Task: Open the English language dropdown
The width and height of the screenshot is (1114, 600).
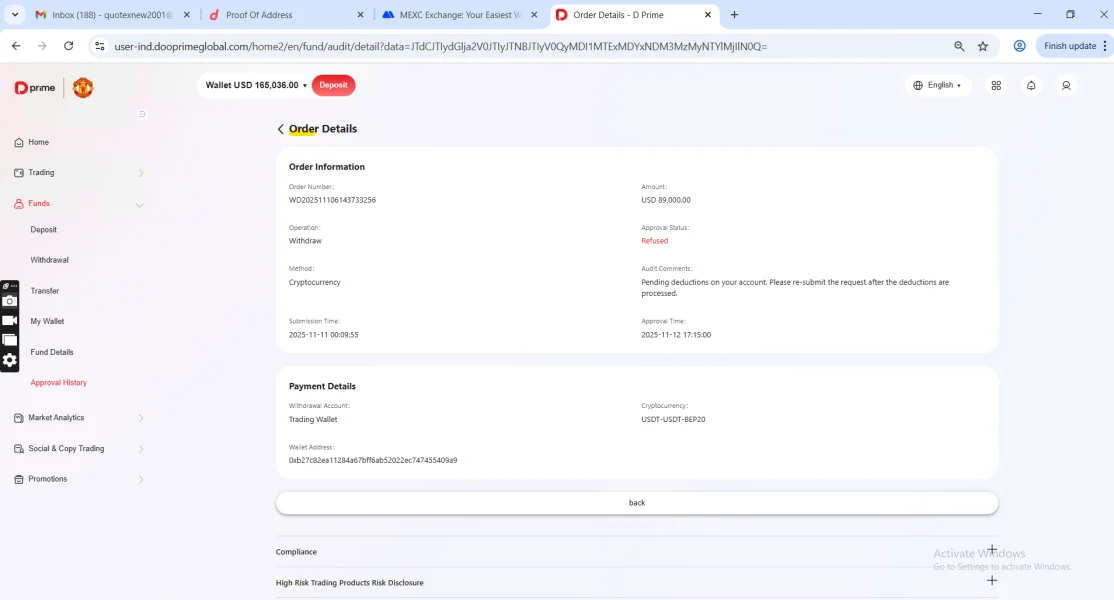Action: (x=938, y=86)
